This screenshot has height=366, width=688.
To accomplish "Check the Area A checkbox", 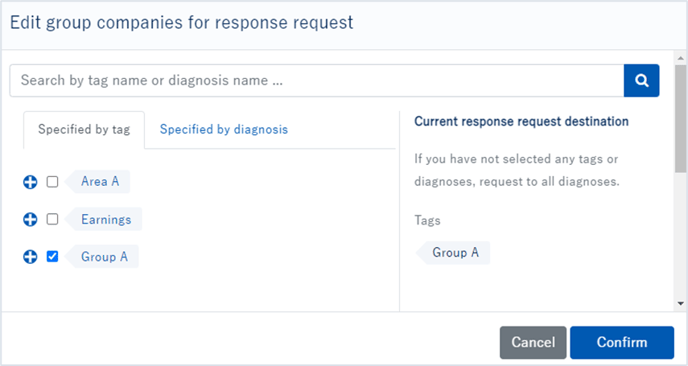I will pyautogui.click(x=52, y=181).
